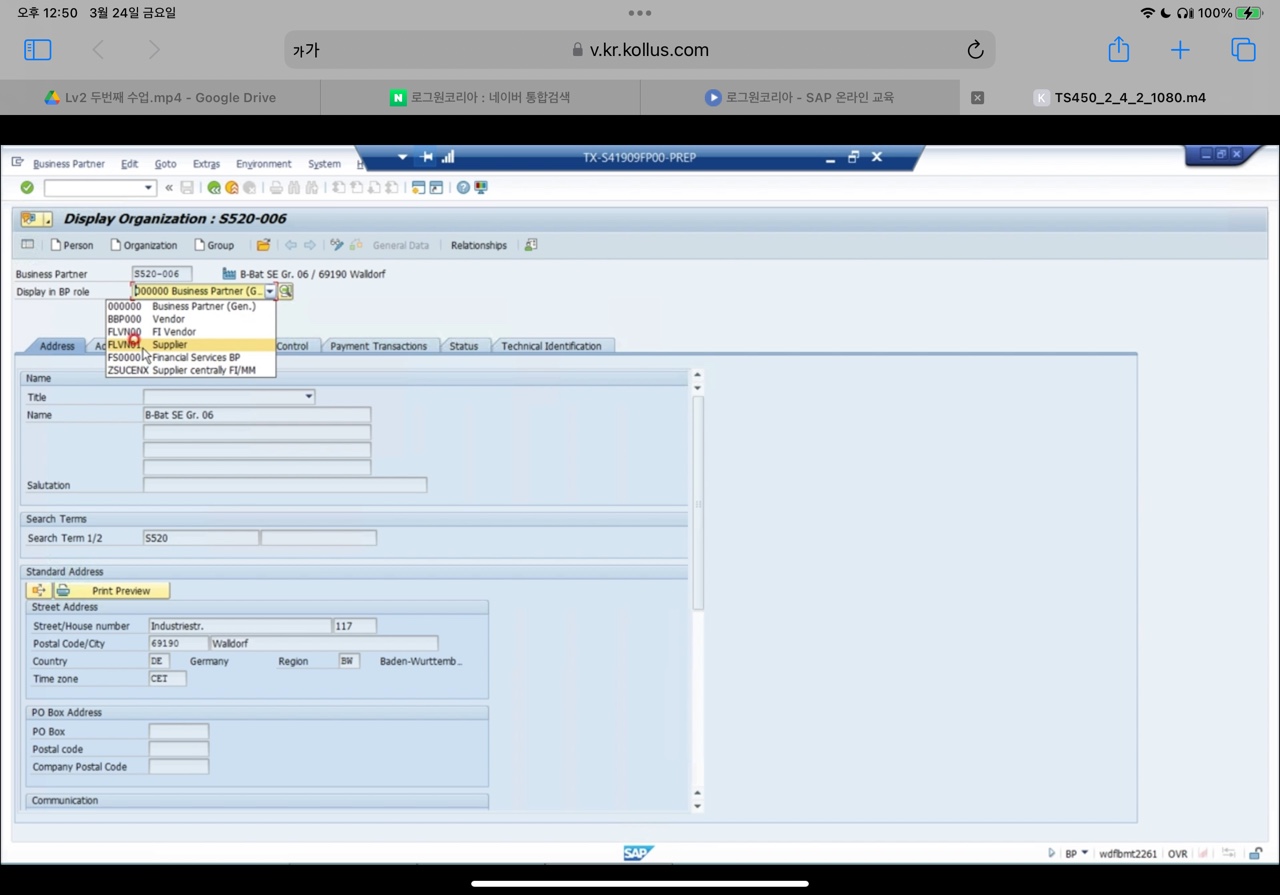Click the Find Next binoculars icon
Screen dimensions: 1280x895
pyautogui.click(x=312, y=187)
